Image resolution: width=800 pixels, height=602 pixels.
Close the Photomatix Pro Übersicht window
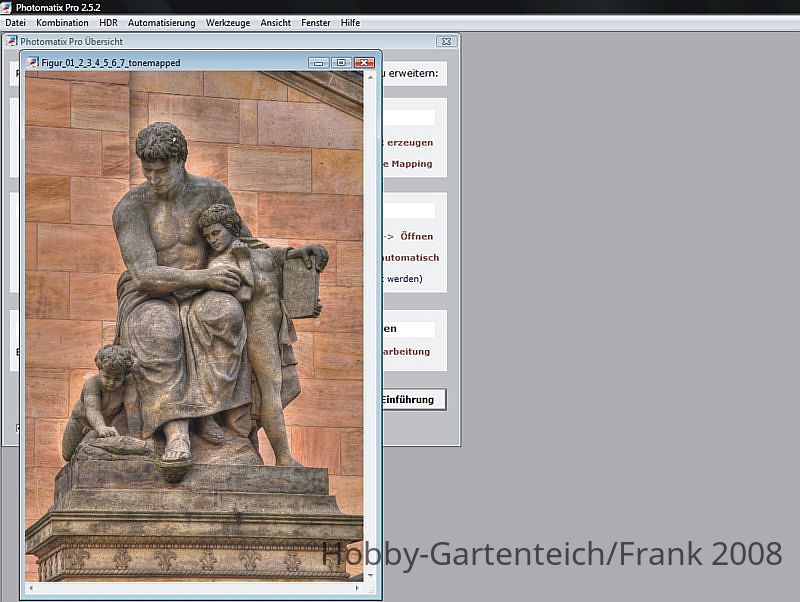[x=446, y=41]
